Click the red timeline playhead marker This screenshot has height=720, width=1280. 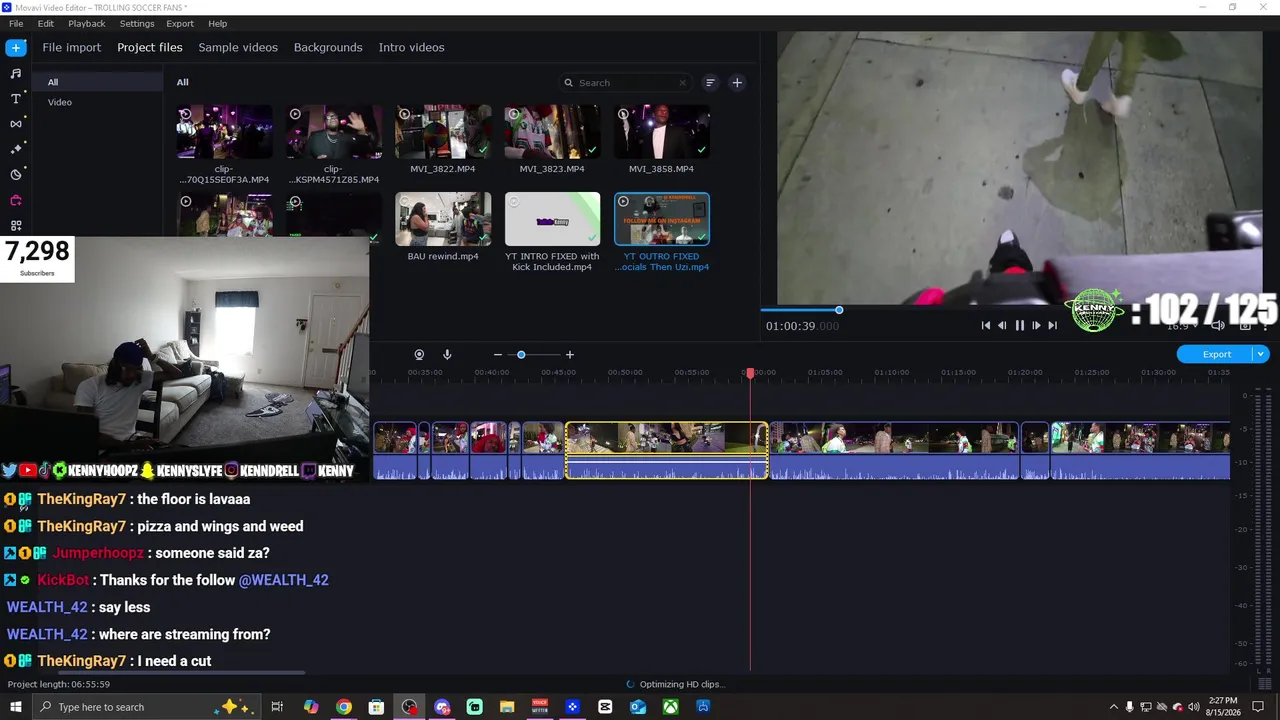pos(750,373)
